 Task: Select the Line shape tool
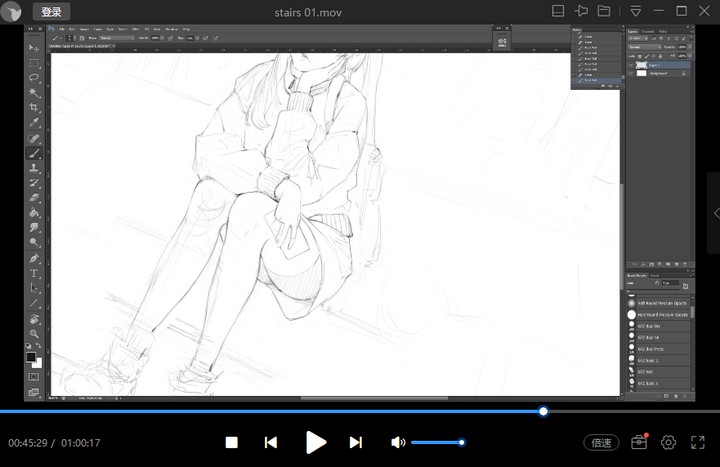click(x=34, y=303)
